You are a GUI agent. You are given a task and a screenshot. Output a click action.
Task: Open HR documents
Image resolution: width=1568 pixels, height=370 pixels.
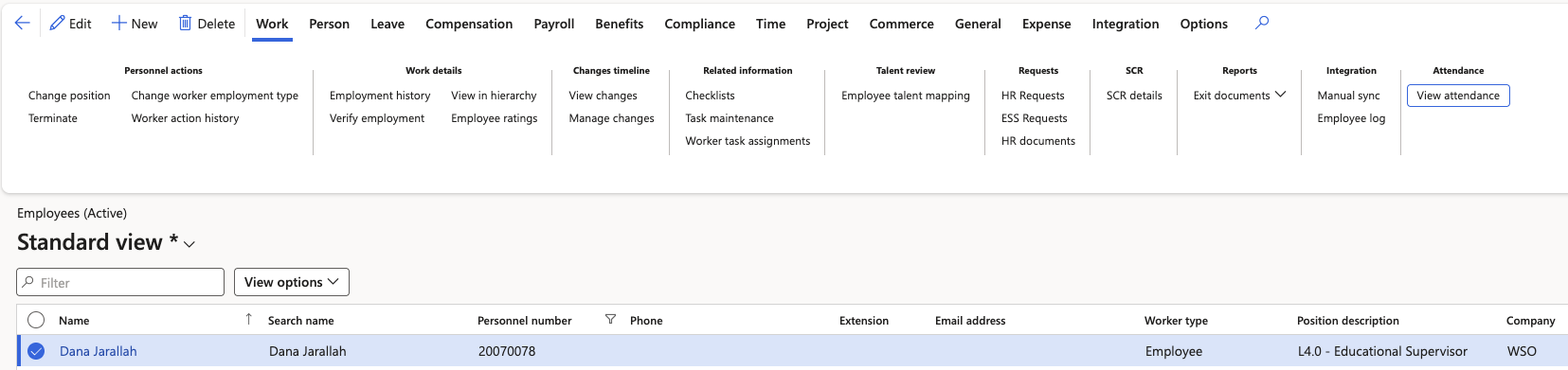[x=1038, y=141]
